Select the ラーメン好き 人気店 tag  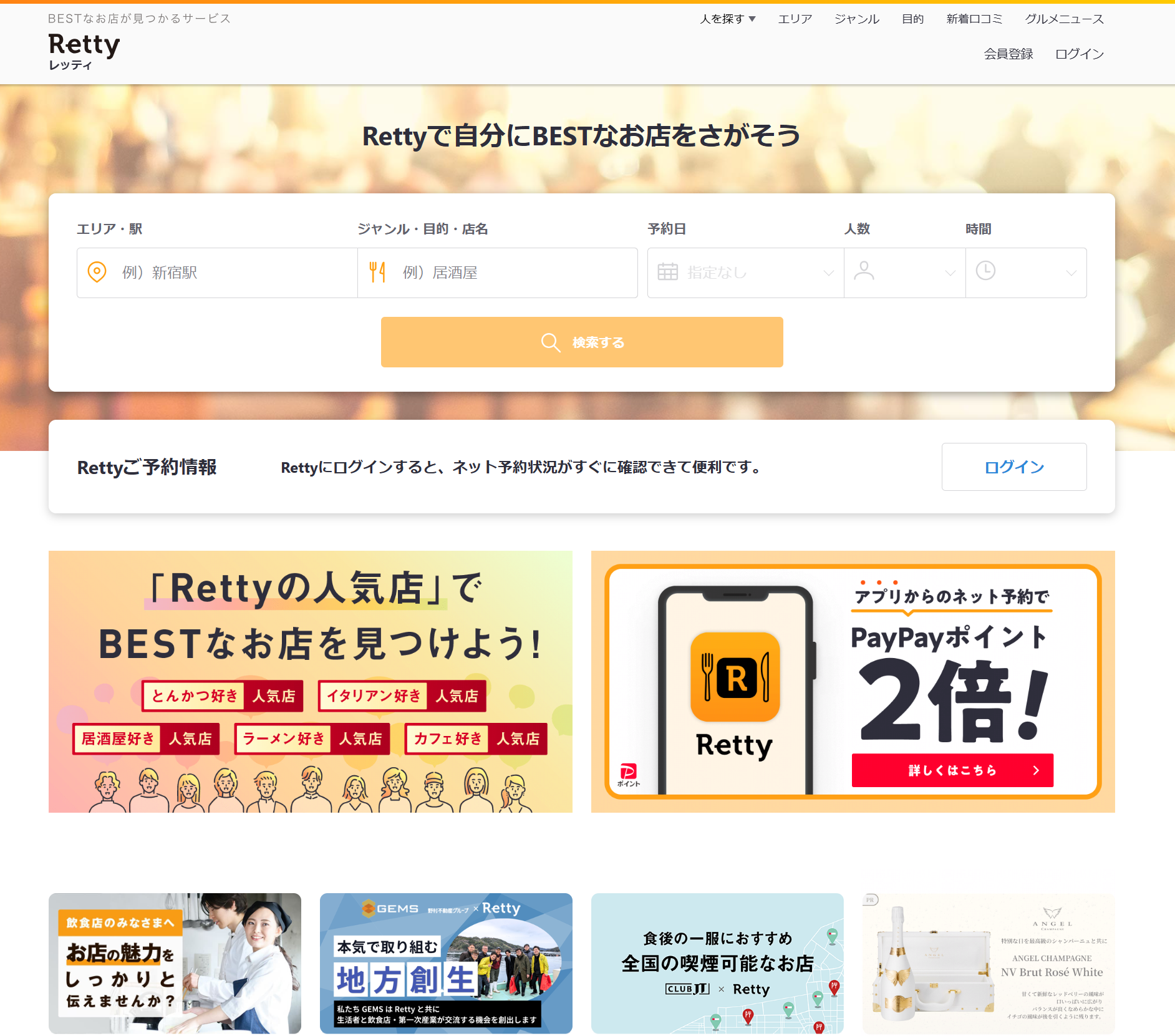tap(312, 738)
